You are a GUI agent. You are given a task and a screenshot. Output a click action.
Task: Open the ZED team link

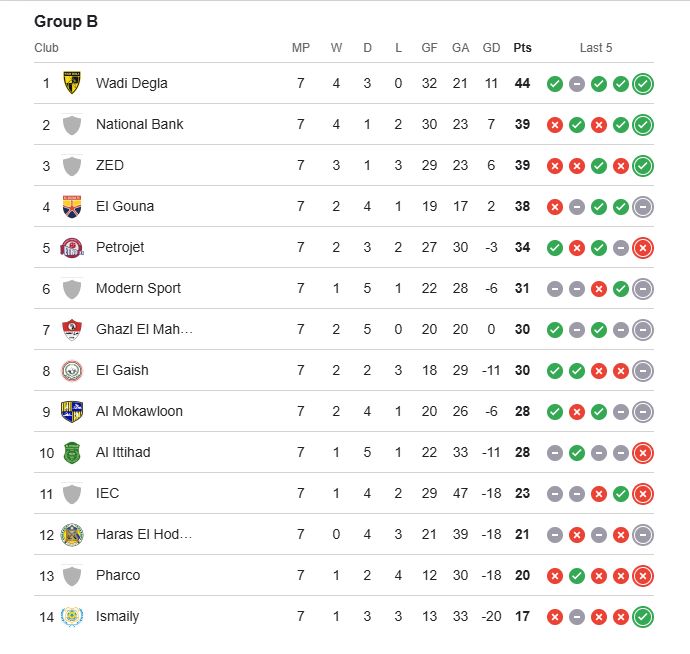(110, 165)
